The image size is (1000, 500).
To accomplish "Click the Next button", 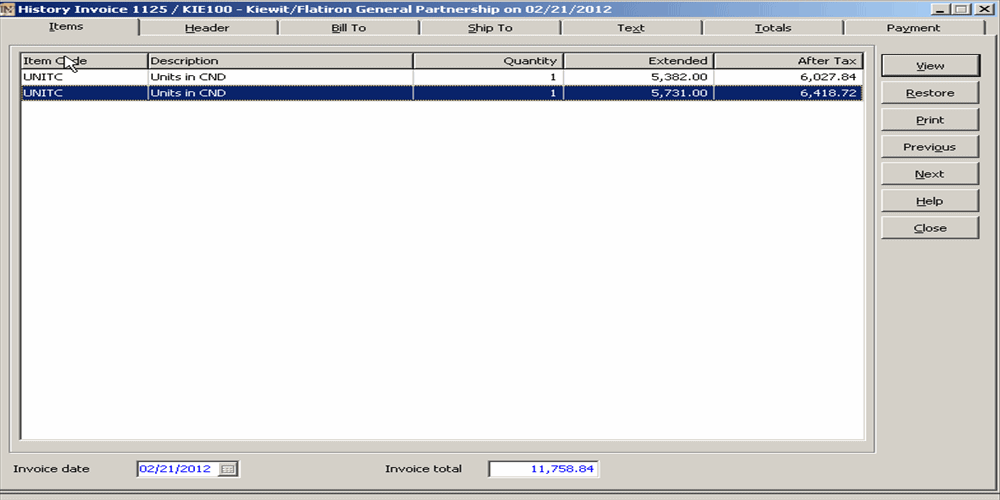I will (929, 174).
